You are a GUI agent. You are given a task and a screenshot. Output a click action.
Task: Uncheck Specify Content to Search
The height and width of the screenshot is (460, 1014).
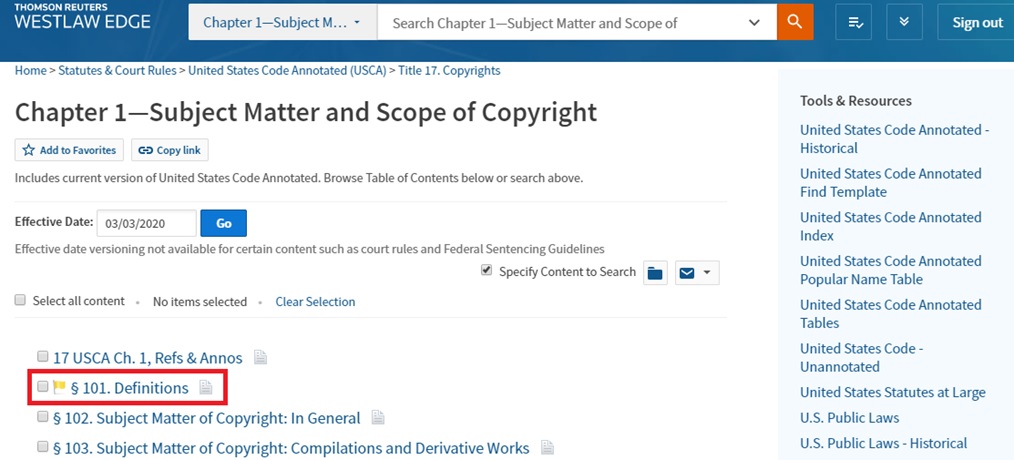pos(487,271)
